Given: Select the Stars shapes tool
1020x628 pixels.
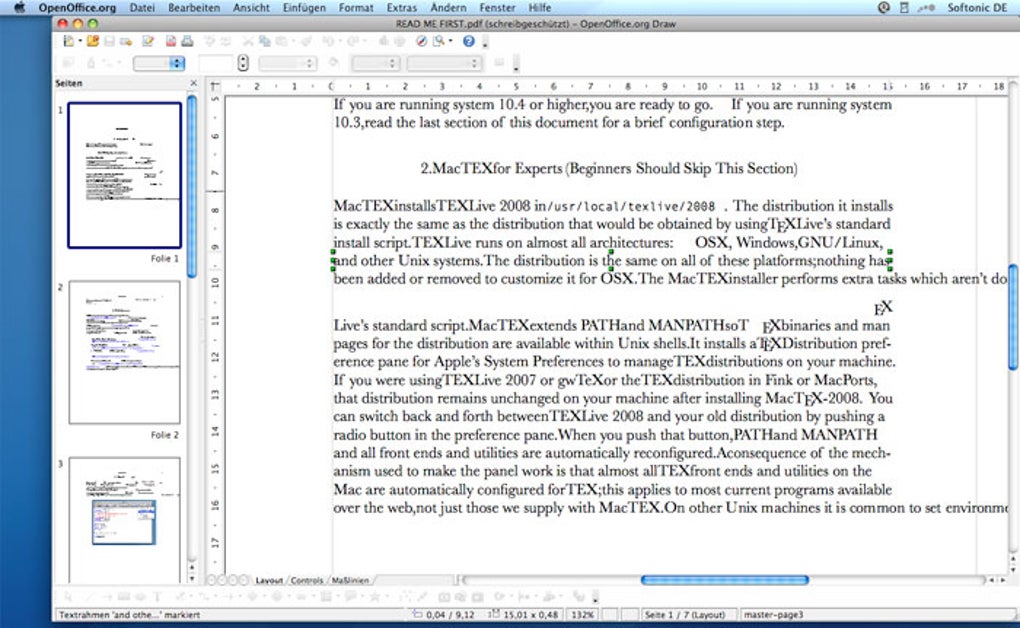Looking at the screenshot, I should (x=375, y=596).
